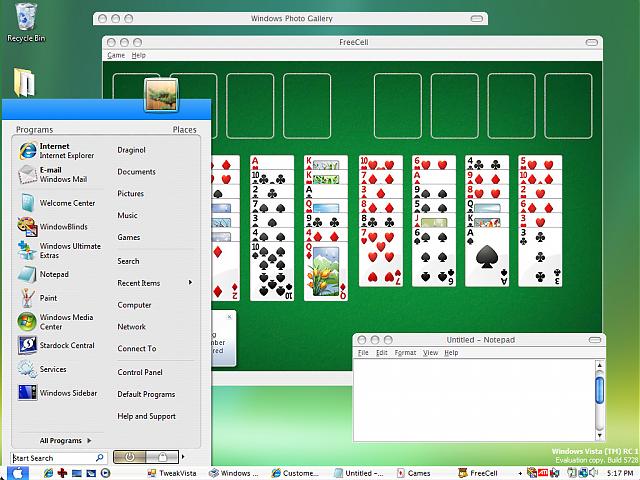Click the Notepad vertical scrollbar thumb
Viewport: 640px width, 480px height.
pos(600,390)
